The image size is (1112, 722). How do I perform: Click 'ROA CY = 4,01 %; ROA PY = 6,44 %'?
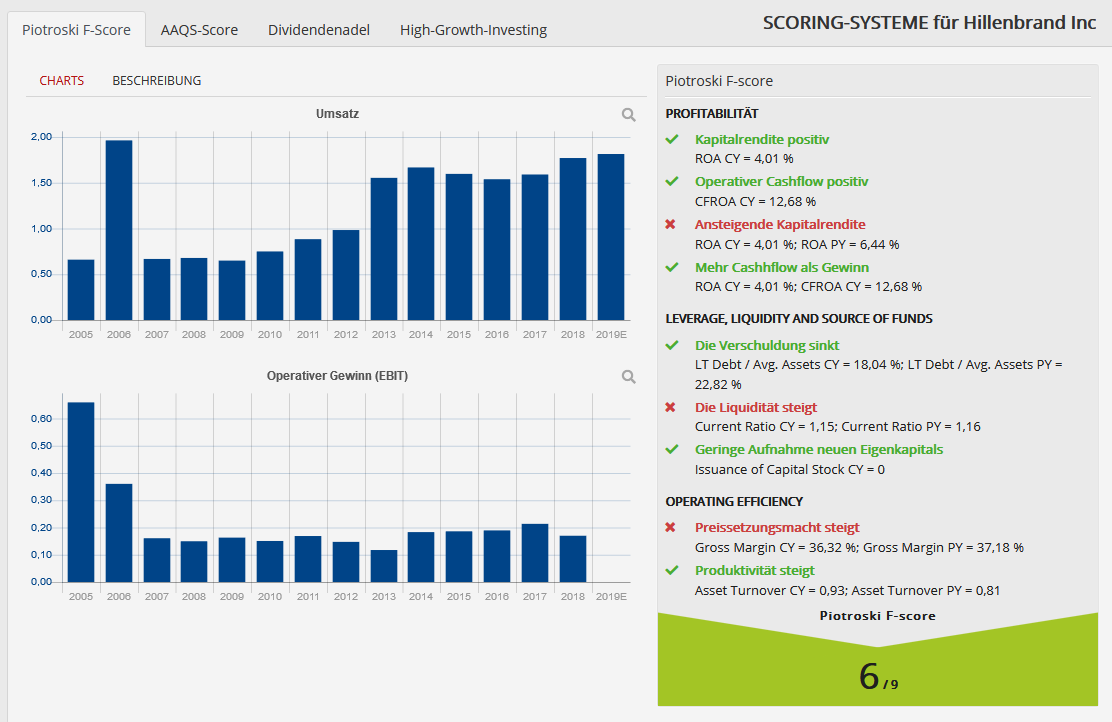(x=797, y=245)
